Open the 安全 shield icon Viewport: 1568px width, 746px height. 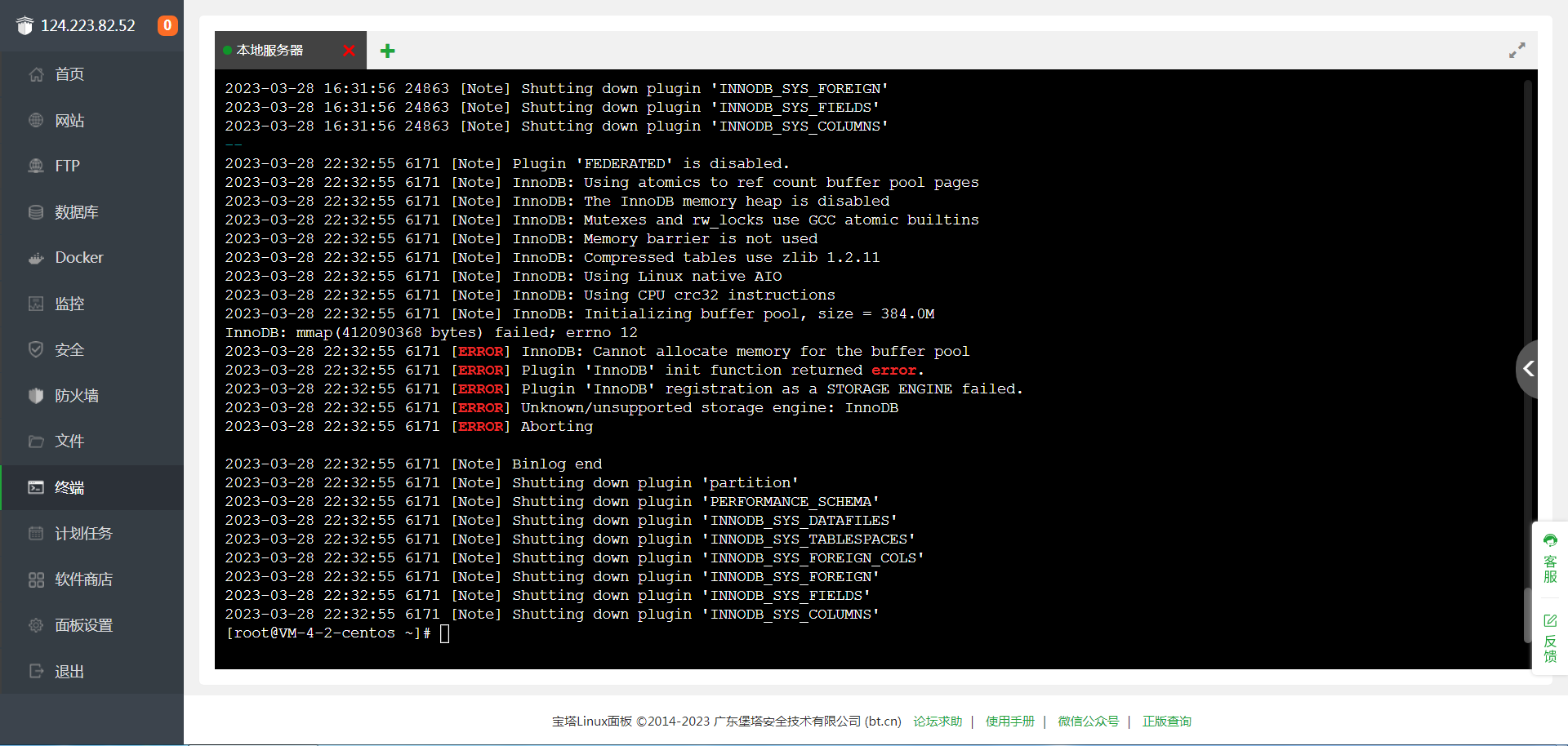(36, 349)
